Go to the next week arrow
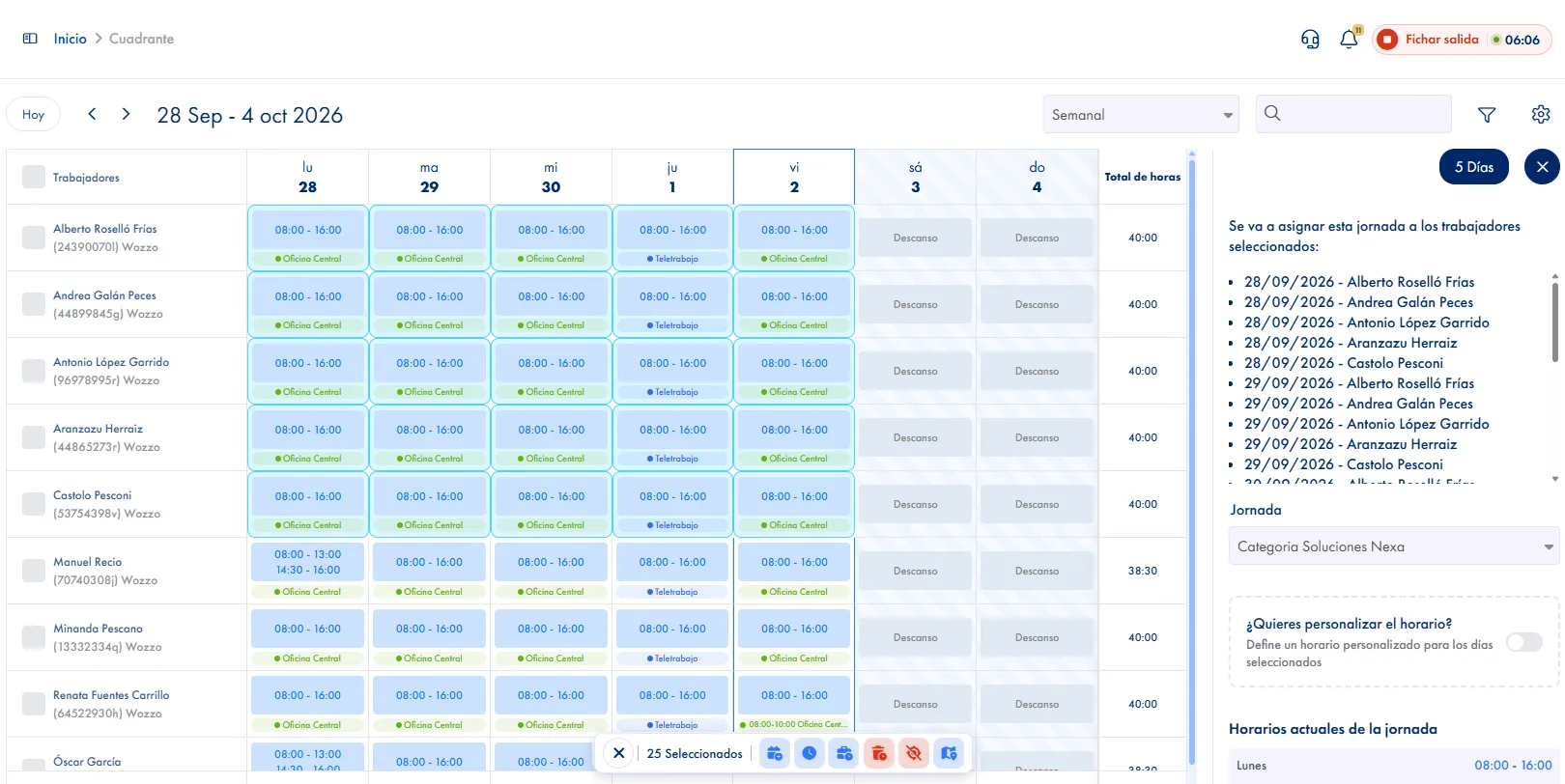Image resolution: width=1565 pixels, height=784 pixels. coord(126,114)
